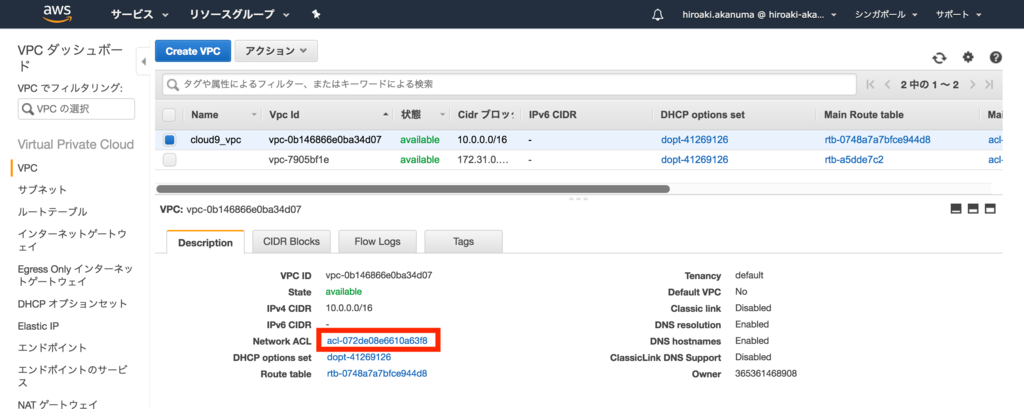
Task: Open the hiroaki.akanuma account menu
Action: pyautogui.click(x=759, y=14)
